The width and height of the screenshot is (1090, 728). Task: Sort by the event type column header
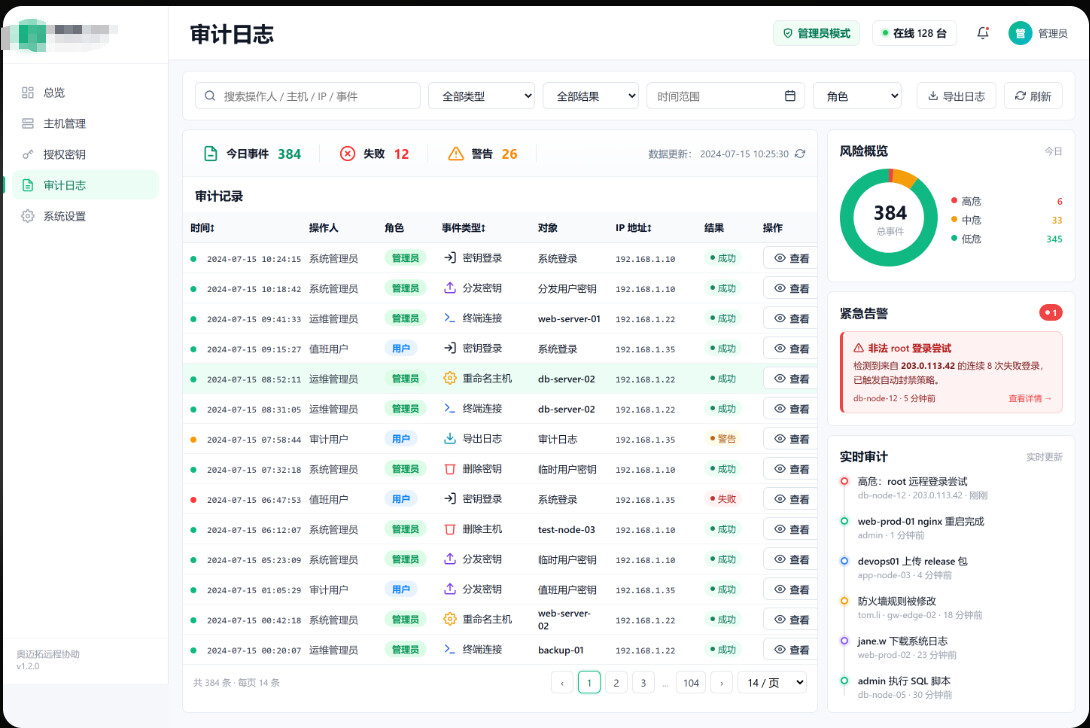click(464, 227)
